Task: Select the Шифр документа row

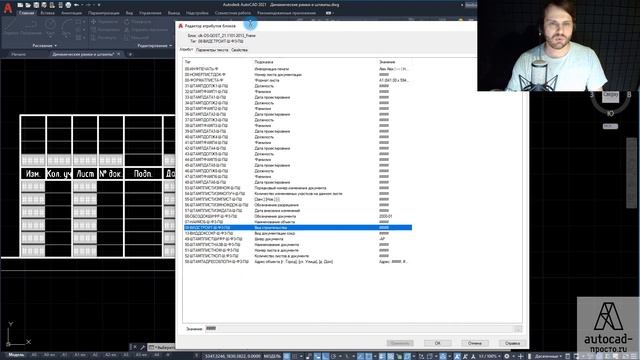Action: [x=298, y=239]
